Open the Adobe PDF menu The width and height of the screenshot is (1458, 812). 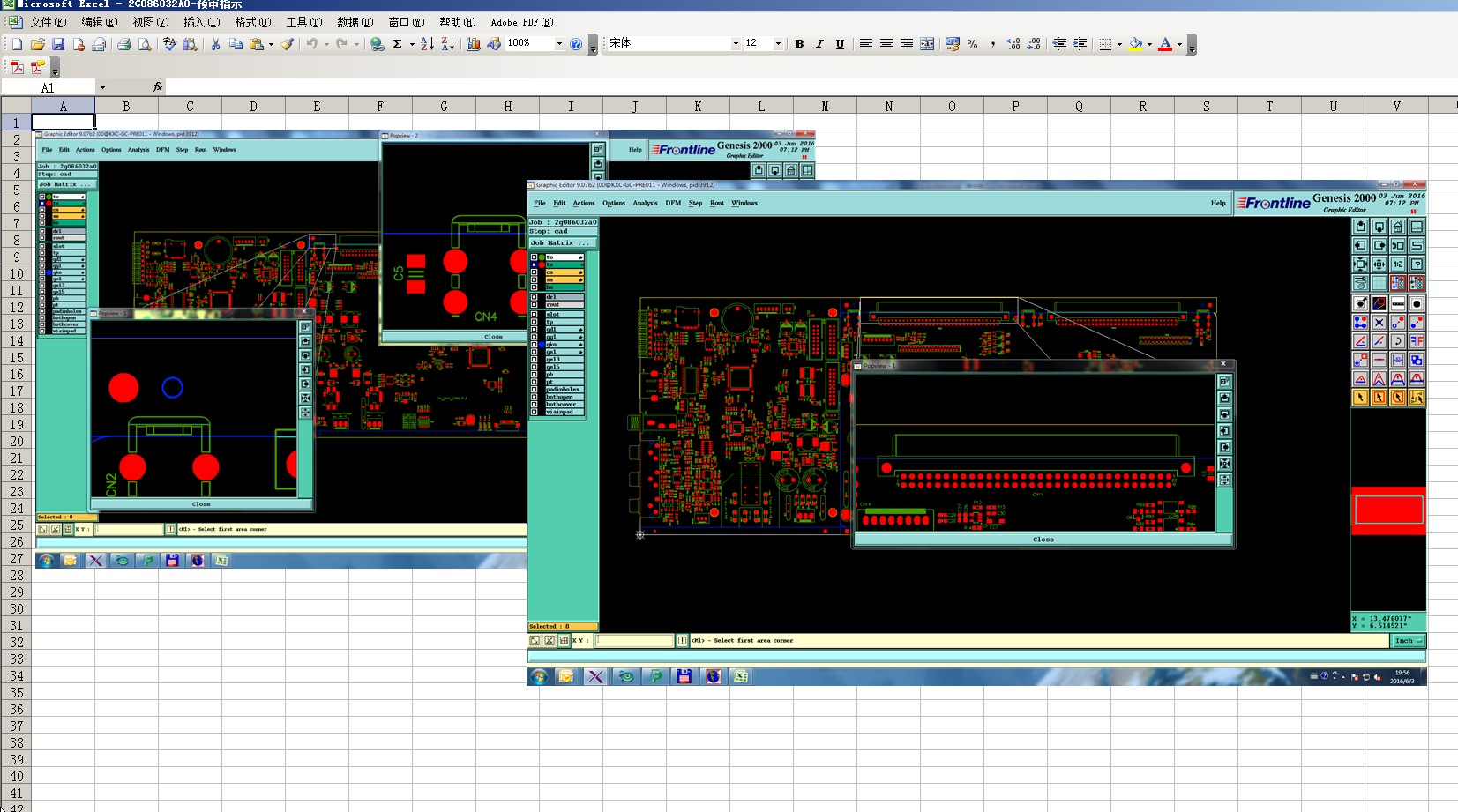pyautogui.click(x=522, y=22)
